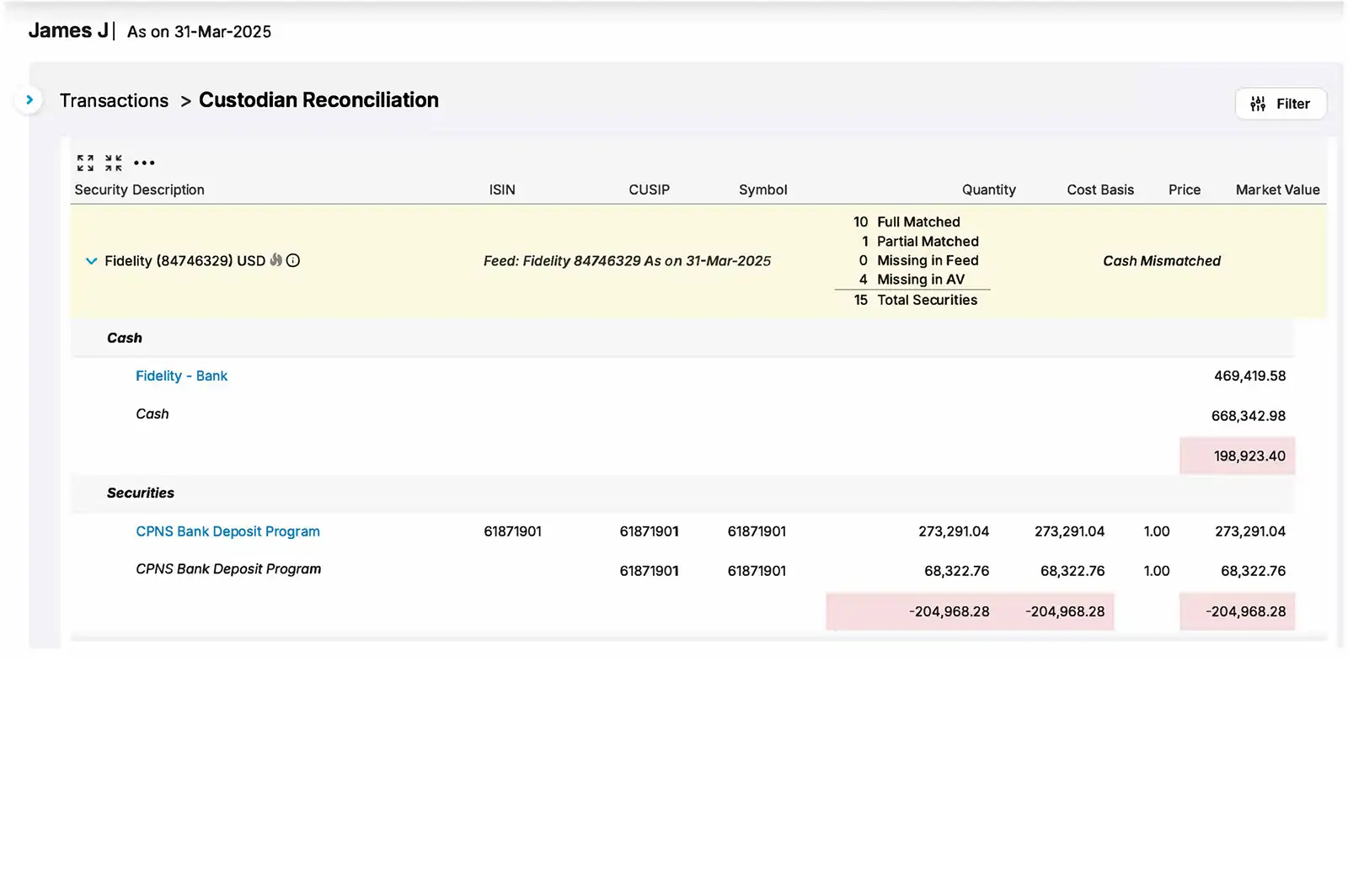Open the ellipsis more options menu
The width and height of the screenshot is (1348, 896).
(x=144, y=162)
